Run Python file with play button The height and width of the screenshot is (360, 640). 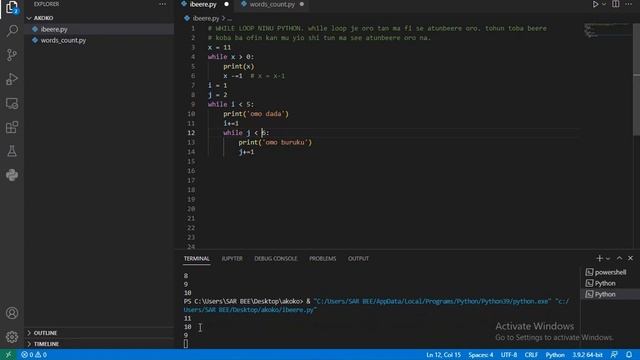click(595, 4)
